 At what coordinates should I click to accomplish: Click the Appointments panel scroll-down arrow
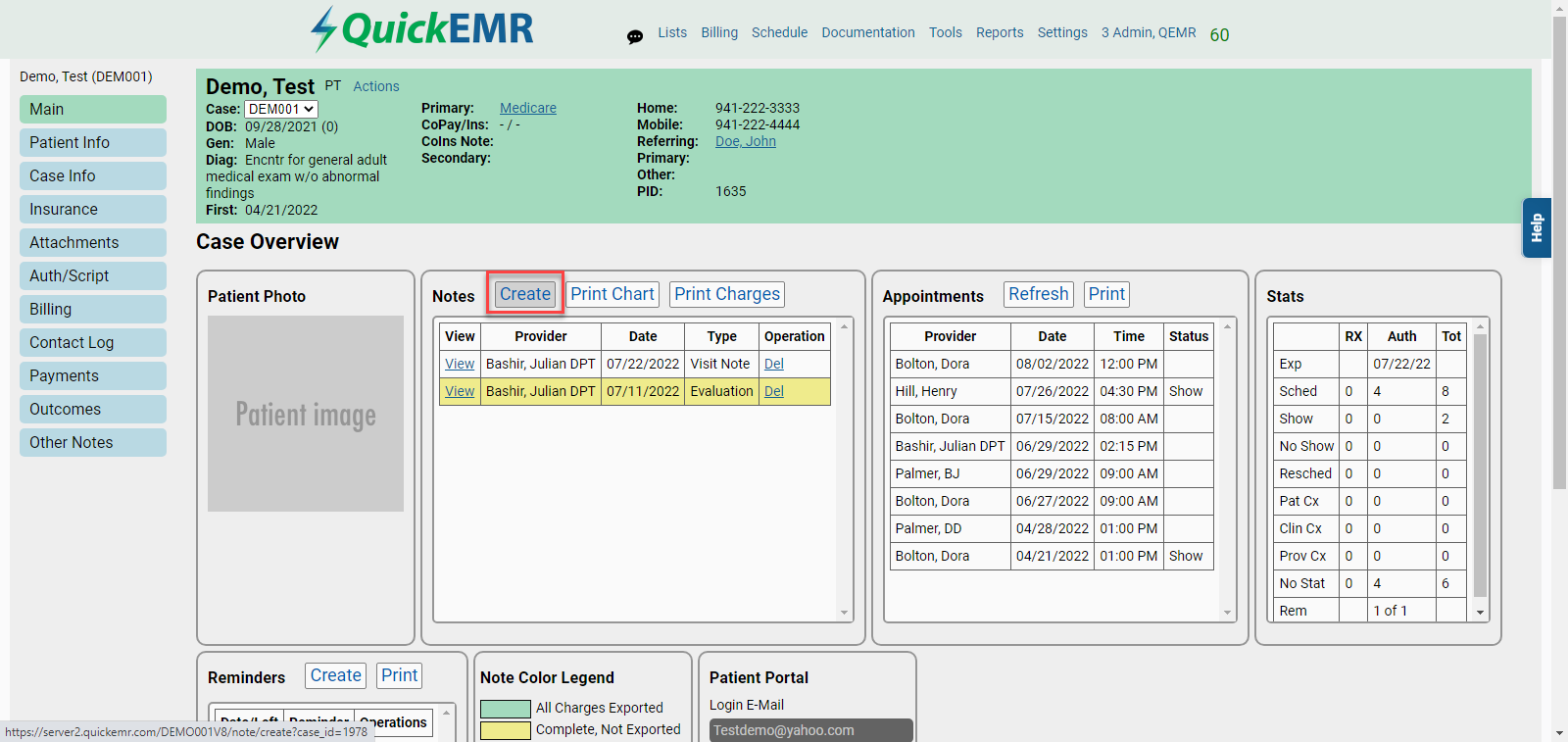pyautogui.click(x=1227, y=613)
